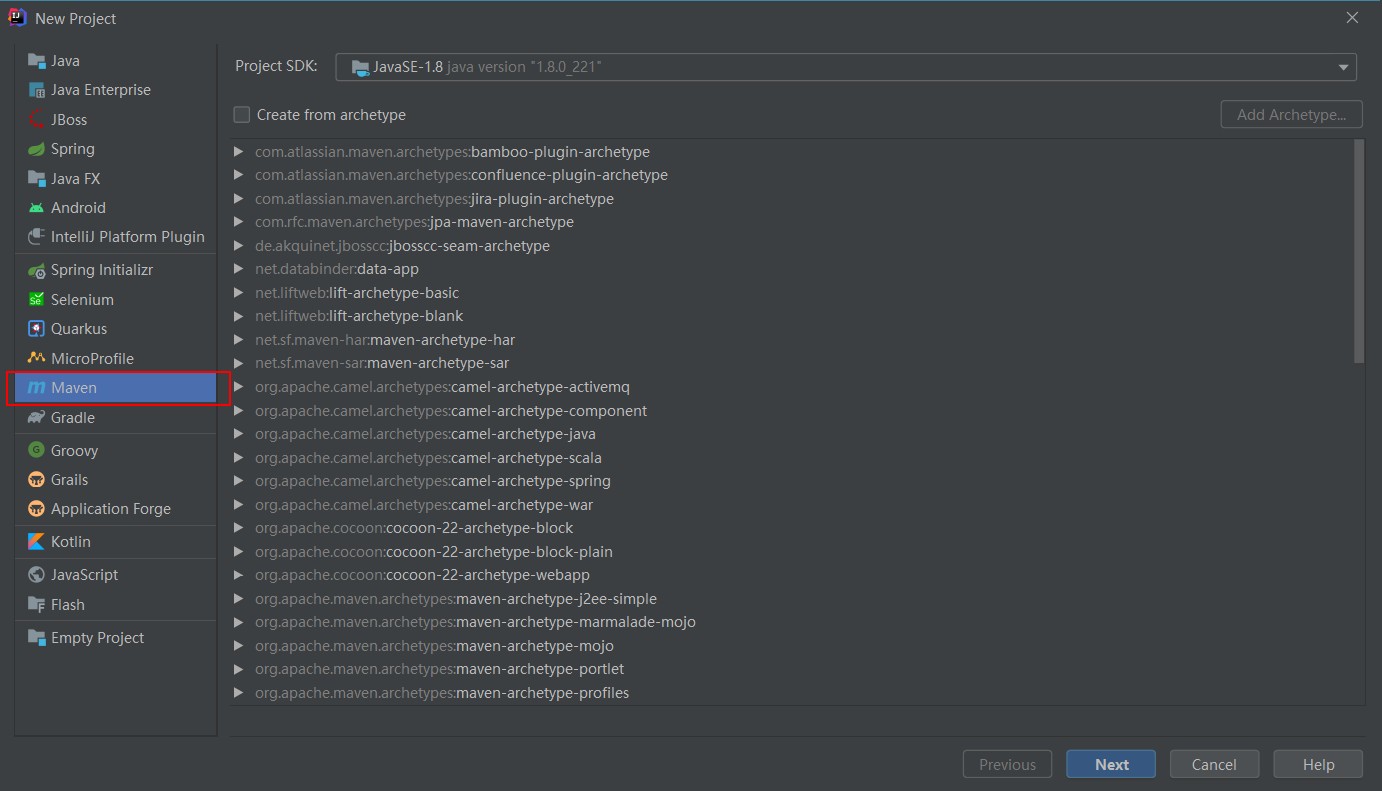Select maven-archetype-profiles row
Image resolution: width=1382 pixels, height=791 pixels.
click(792, 693)
